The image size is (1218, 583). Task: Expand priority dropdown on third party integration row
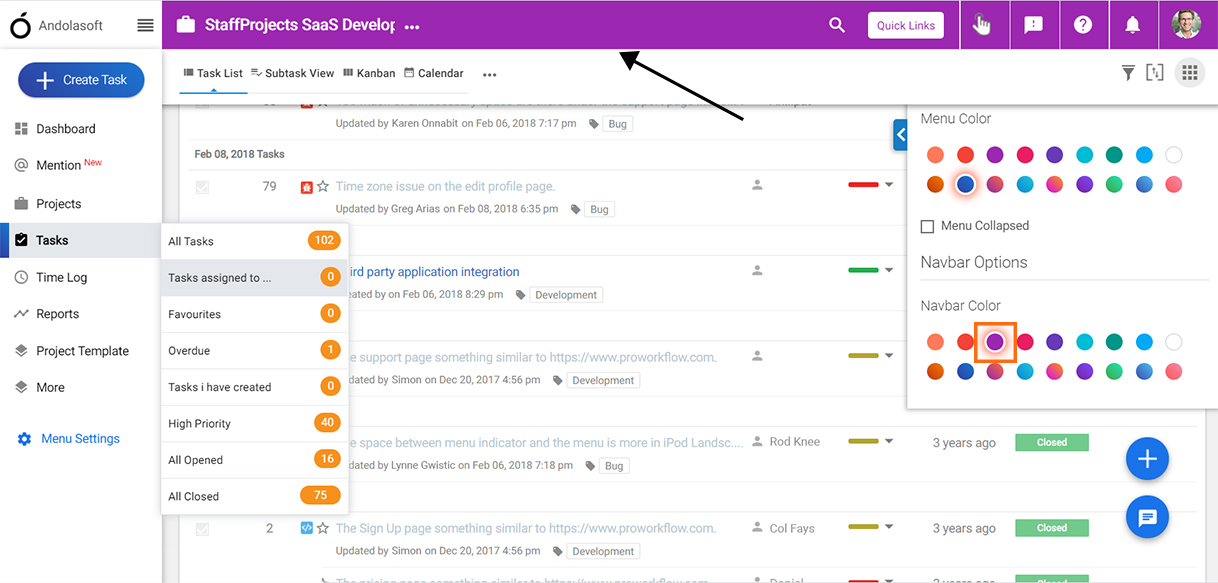click(889, 270)
